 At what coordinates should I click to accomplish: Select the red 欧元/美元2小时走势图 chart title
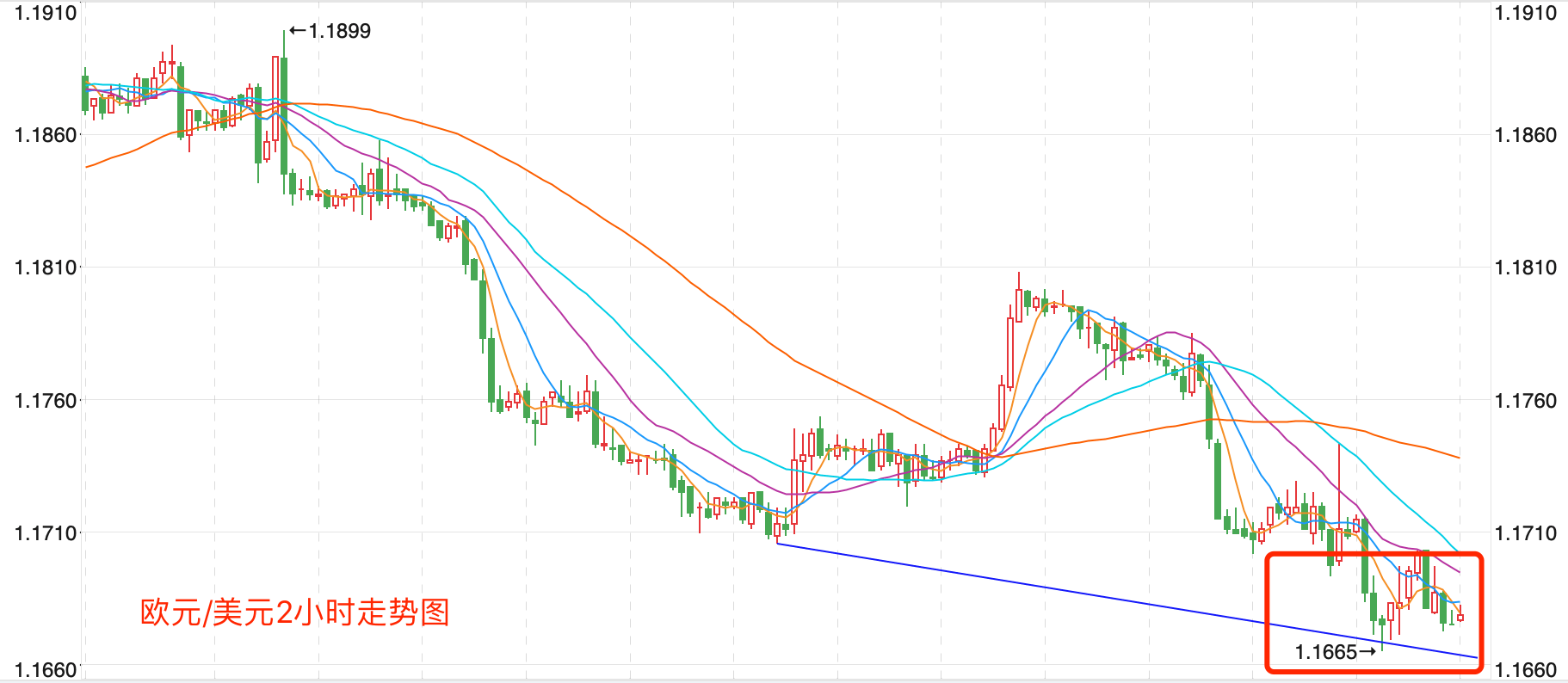(x=294, y=612)
